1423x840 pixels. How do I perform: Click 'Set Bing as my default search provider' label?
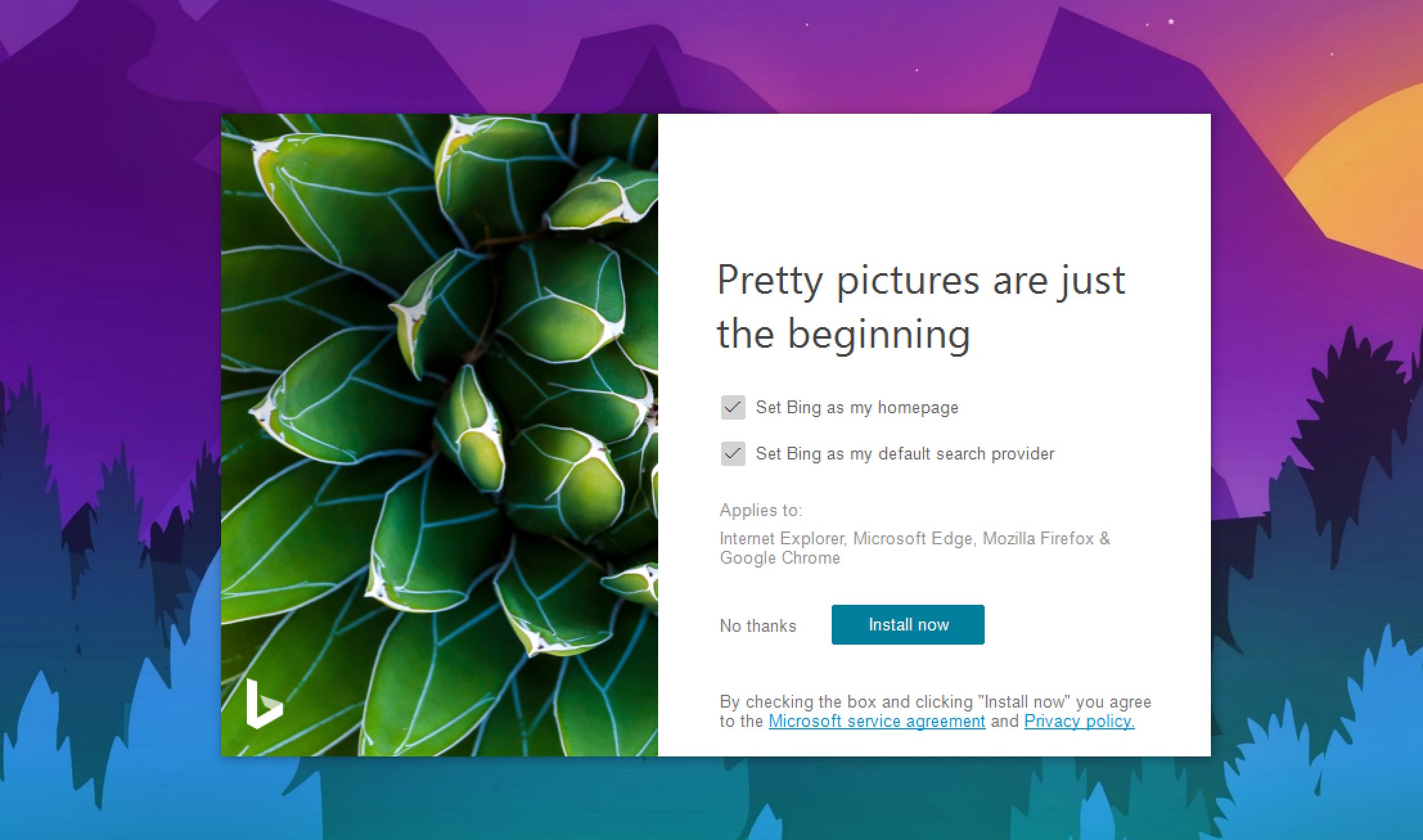point(905,454)
